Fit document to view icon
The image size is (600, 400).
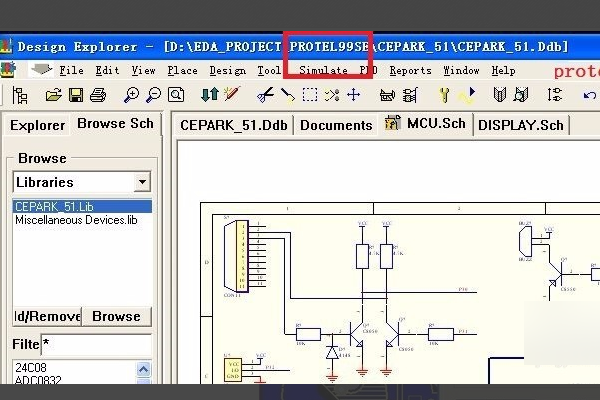pos(176,95)
